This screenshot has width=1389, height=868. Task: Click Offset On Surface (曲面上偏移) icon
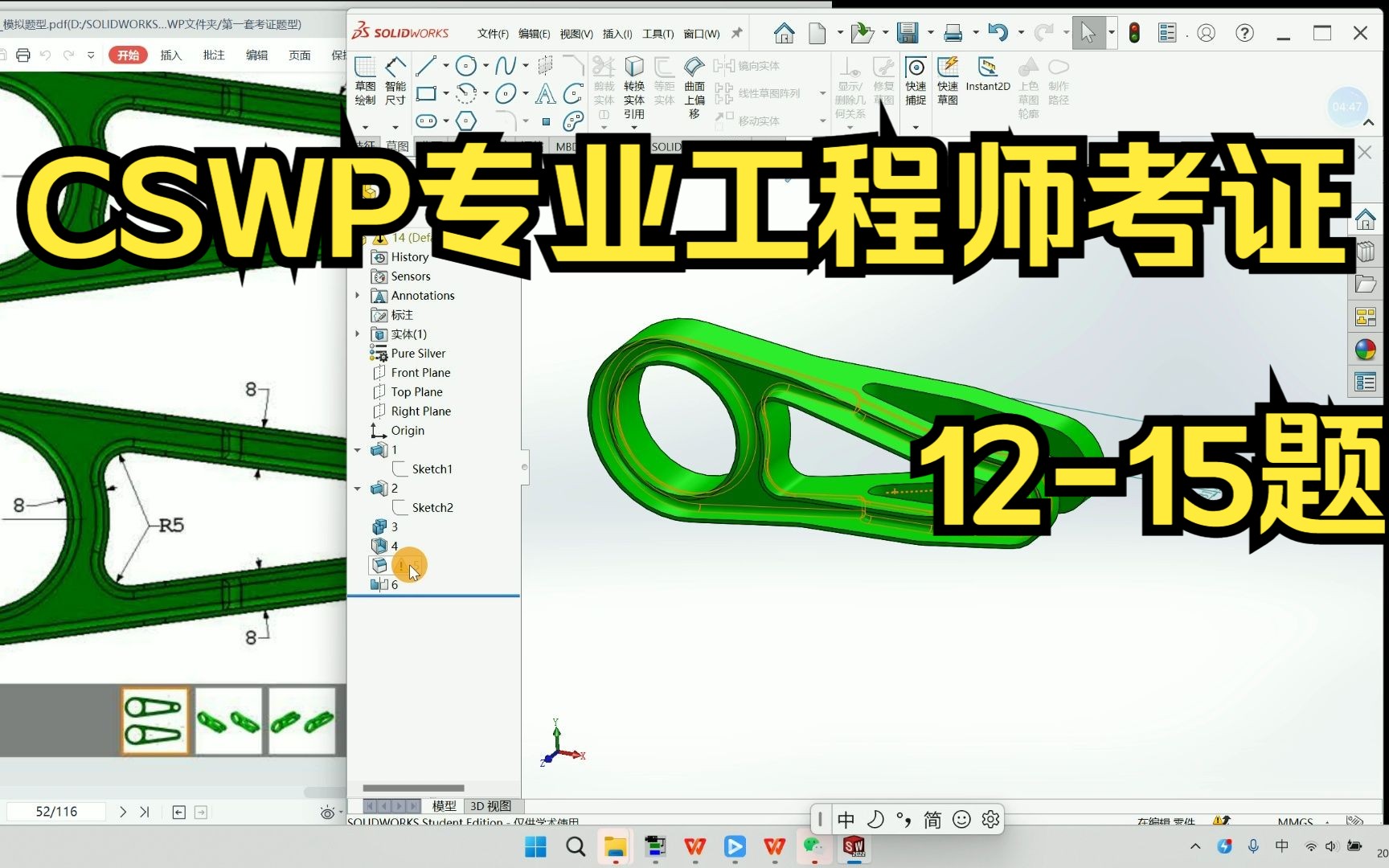[x=694, y=67]
